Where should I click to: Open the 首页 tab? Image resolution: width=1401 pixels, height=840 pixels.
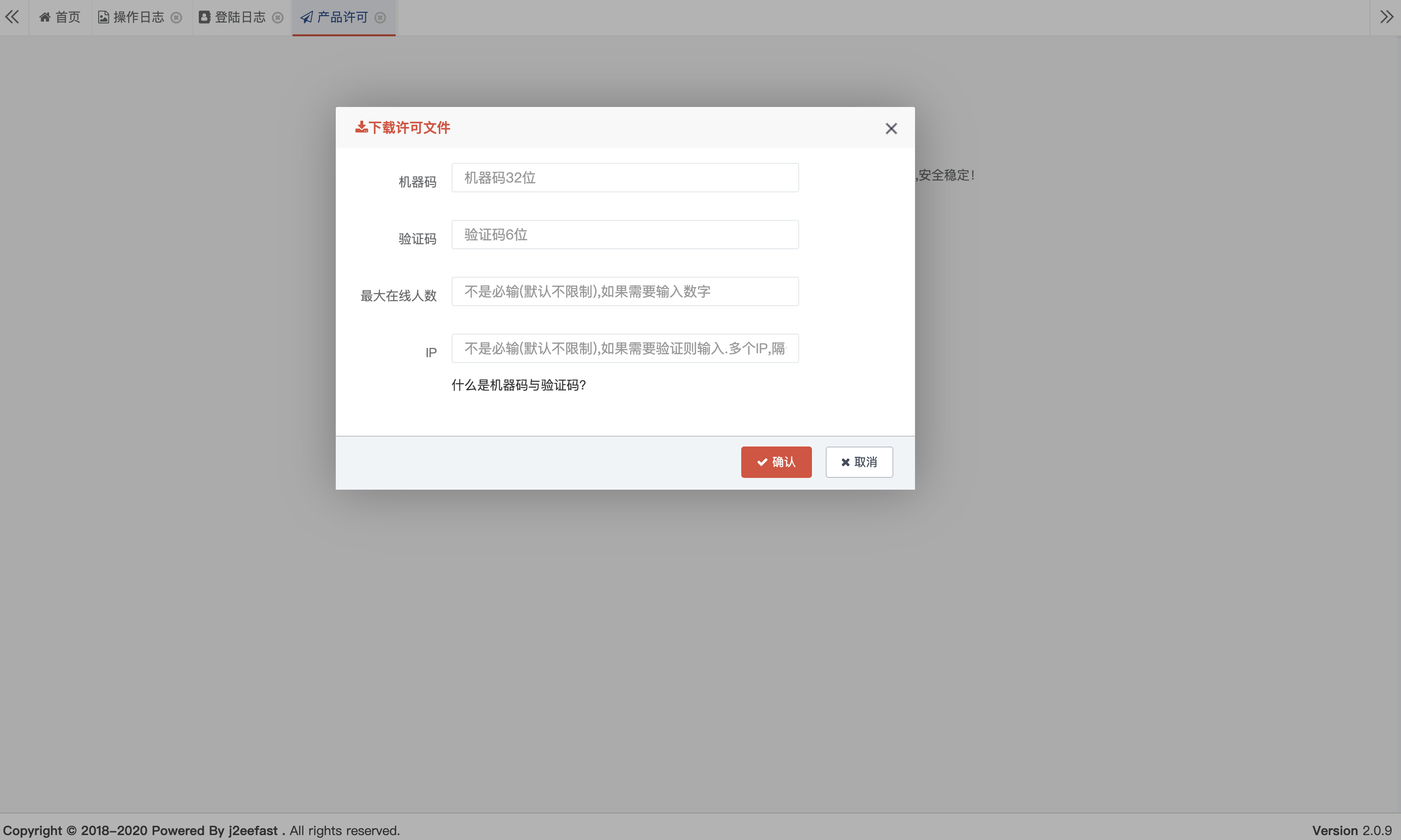67,18
